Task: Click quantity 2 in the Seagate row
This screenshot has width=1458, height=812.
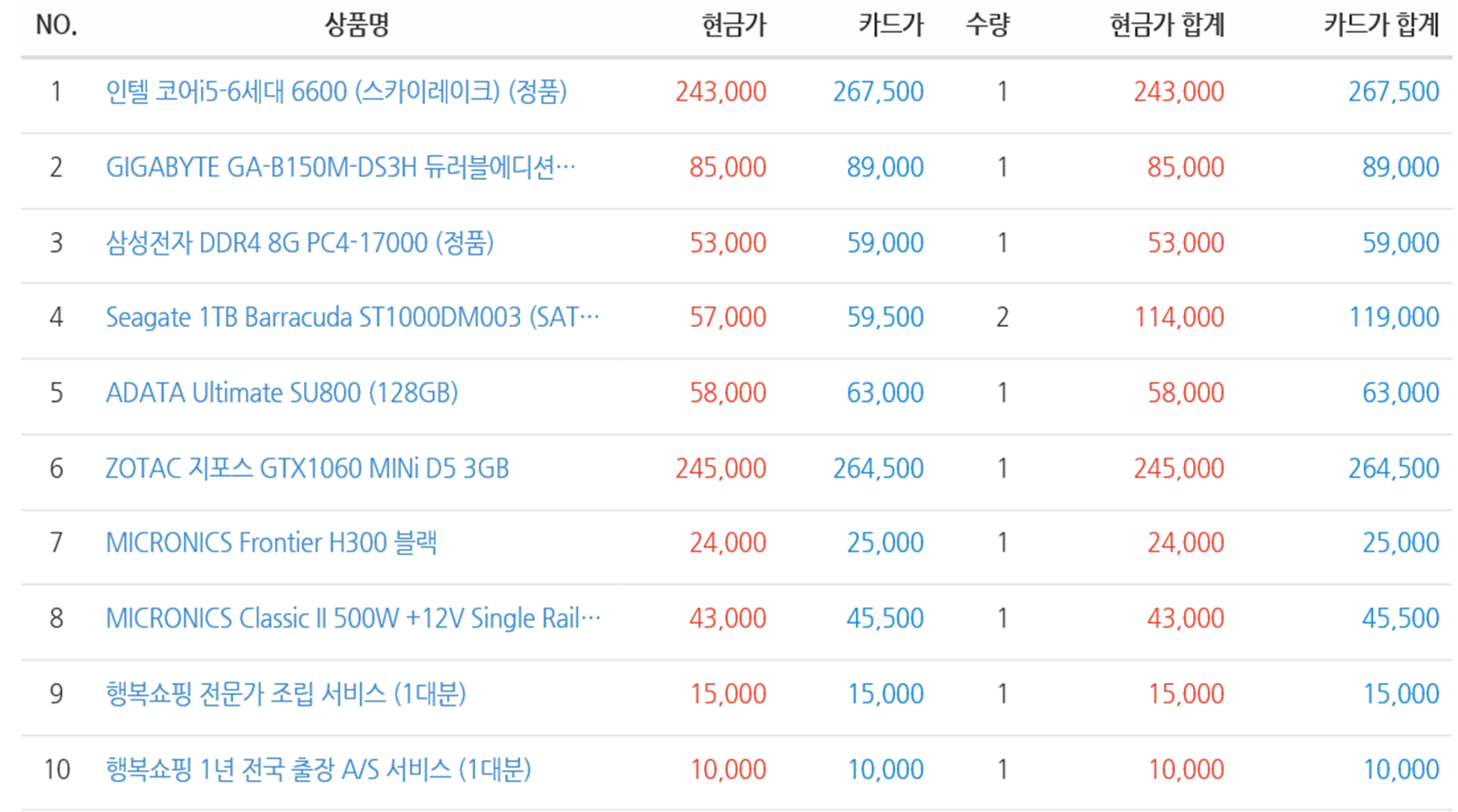Action: 1002,317
